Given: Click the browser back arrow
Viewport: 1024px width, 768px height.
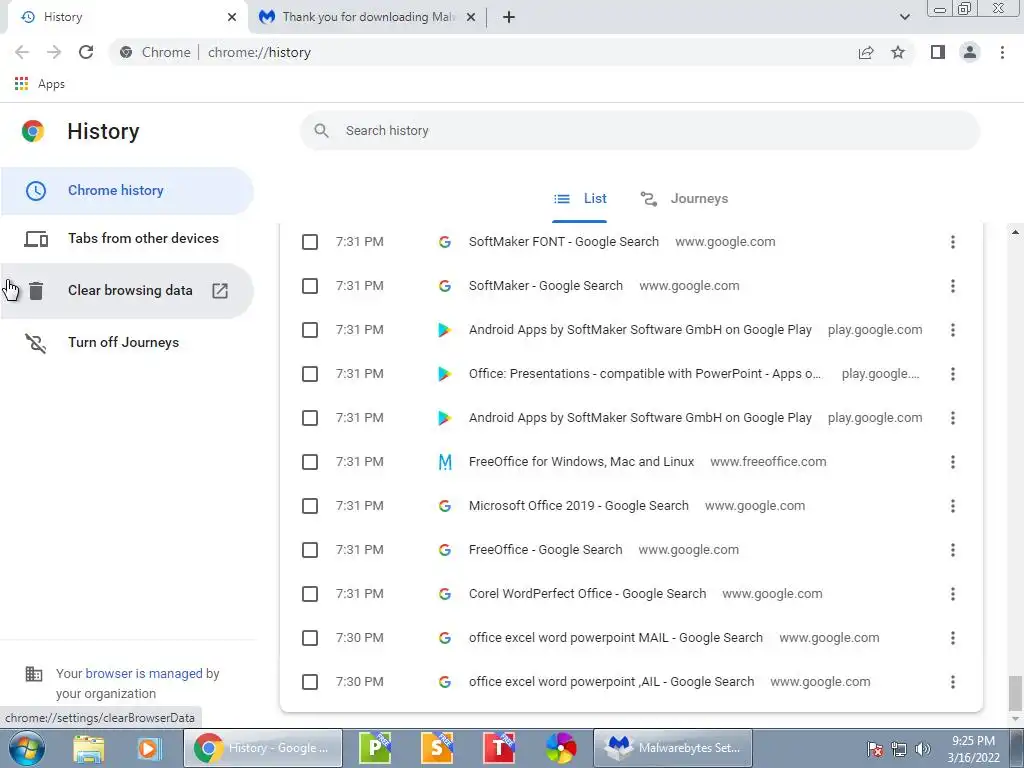Looking at the screenshot, I should (x=22, y=52).
